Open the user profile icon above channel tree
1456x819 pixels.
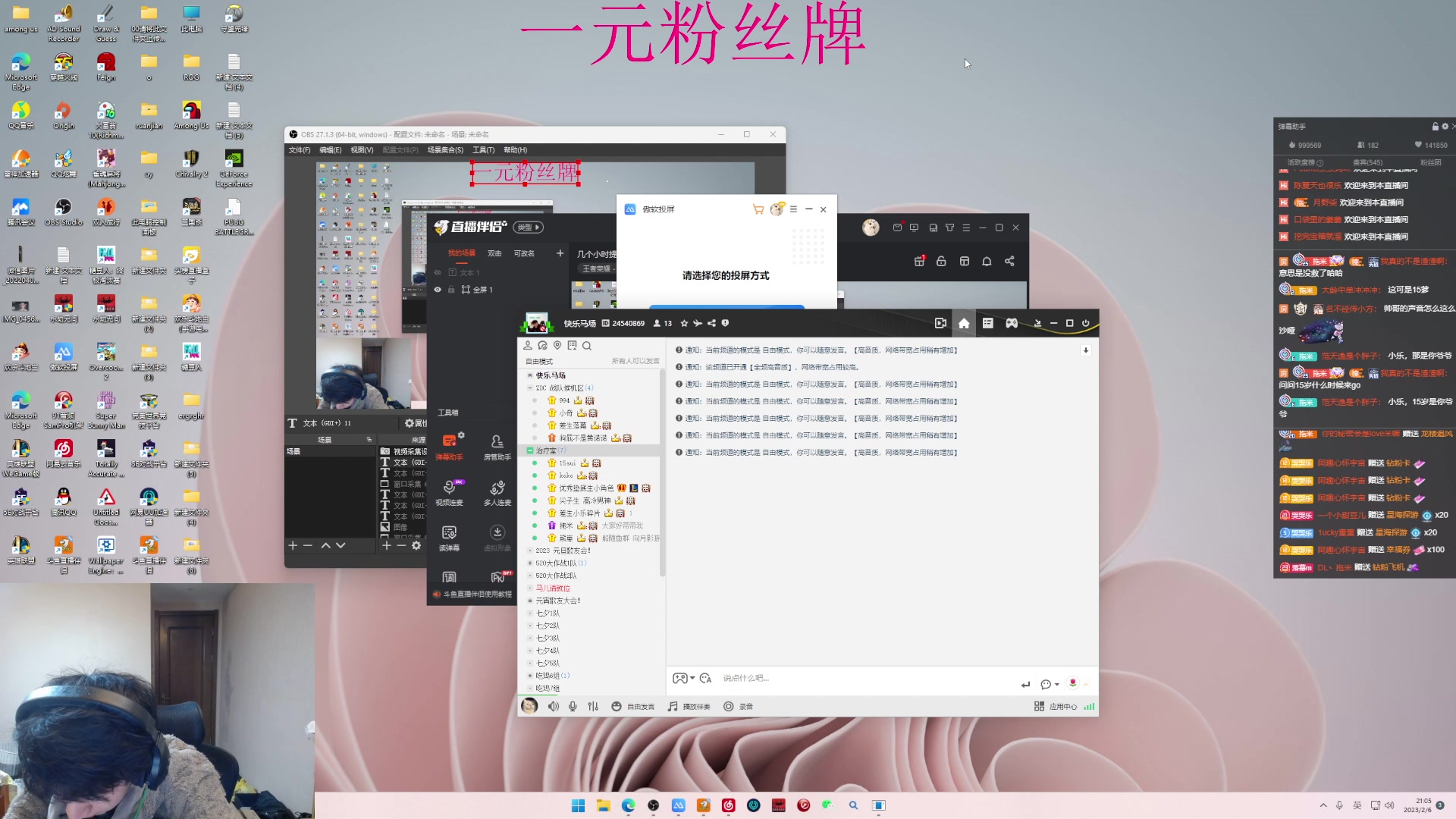tap(528, 346)
